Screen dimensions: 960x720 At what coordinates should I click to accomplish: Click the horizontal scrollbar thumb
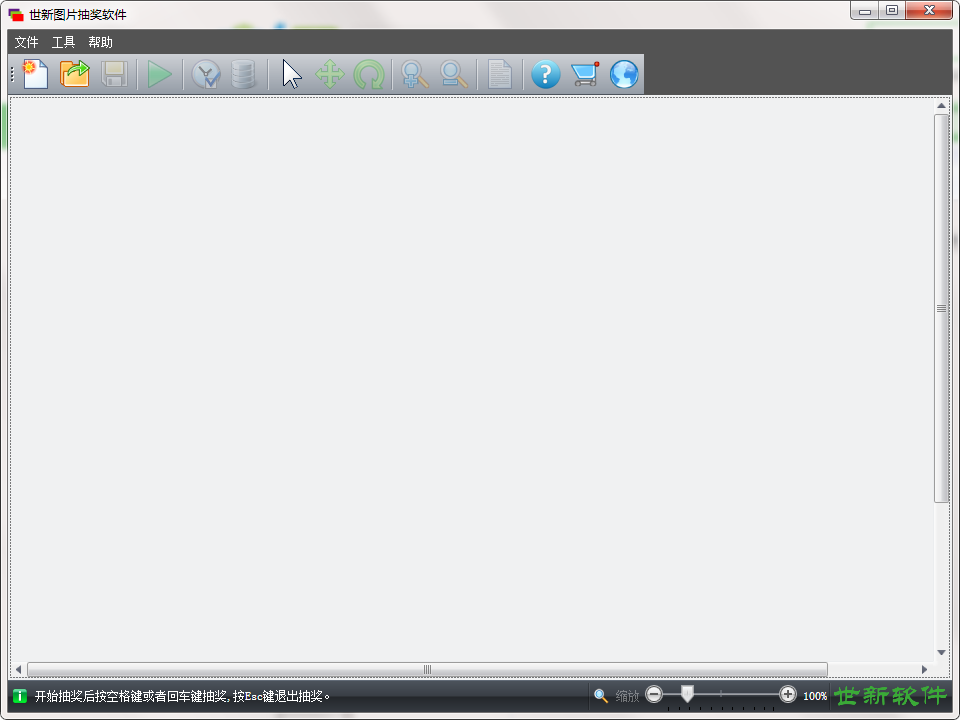tap(427, 669)
